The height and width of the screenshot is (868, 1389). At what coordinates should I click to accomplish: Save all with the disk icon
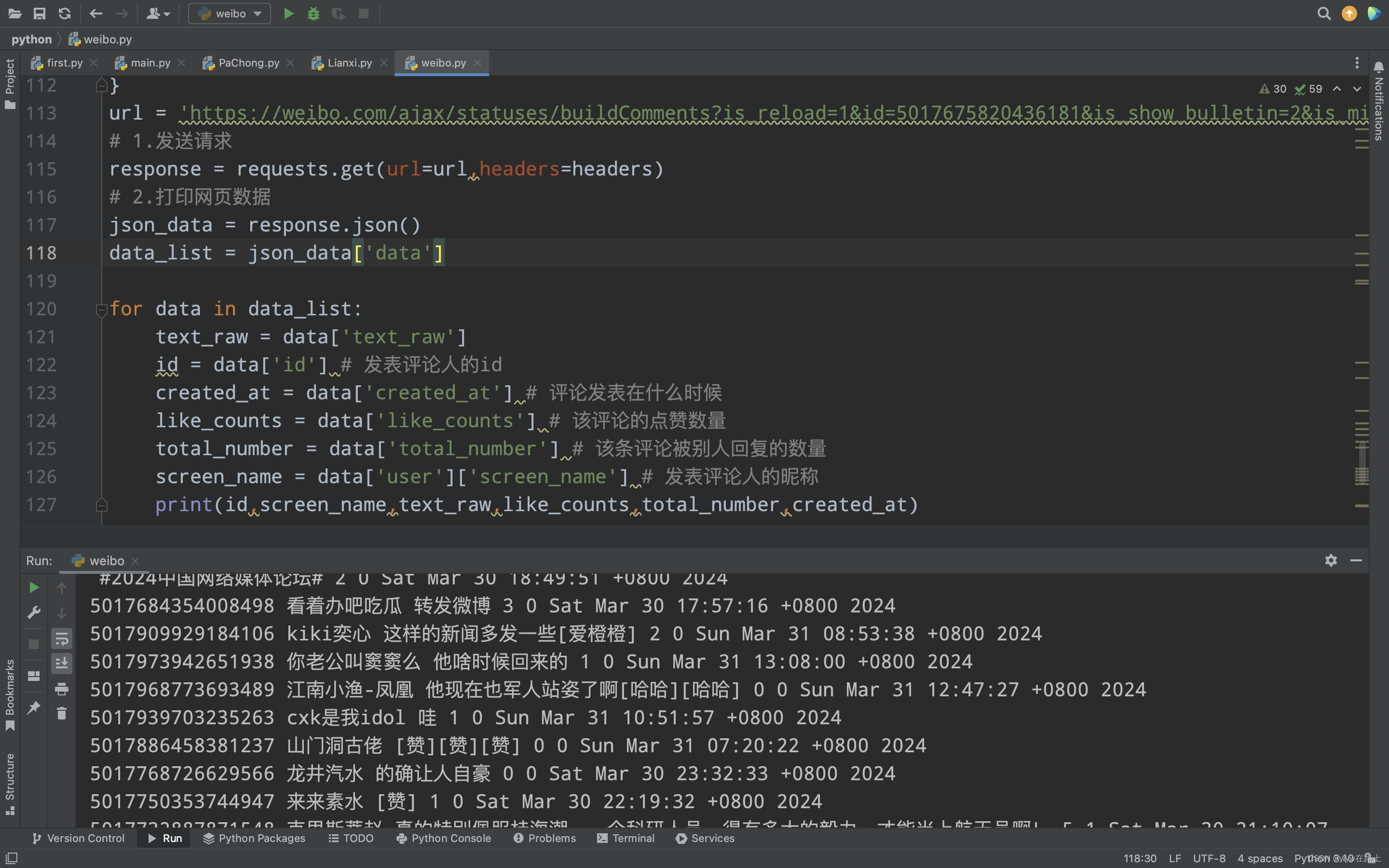point(40,13)
